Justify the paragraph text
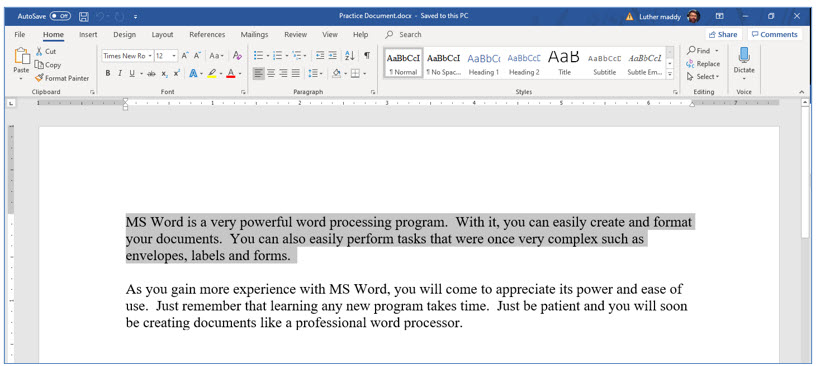818x366 pixels. coord(296,74)
